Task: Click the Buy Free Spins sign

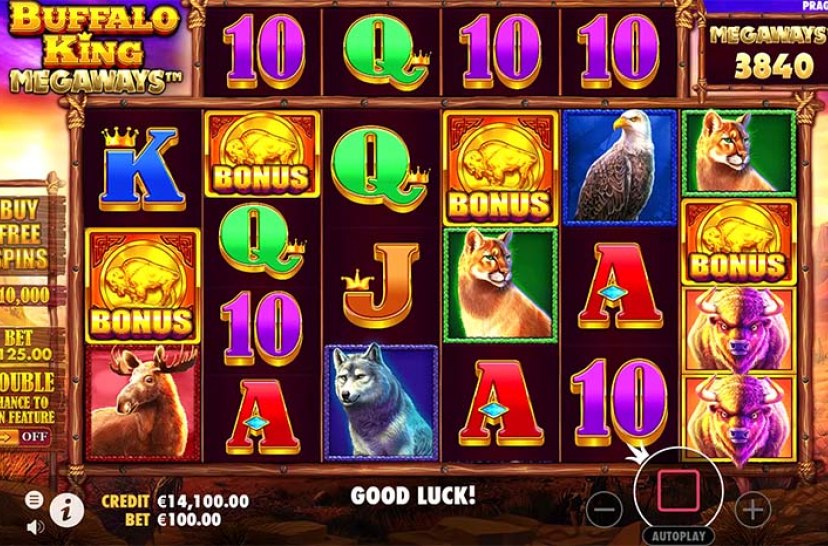Action: (25, 234)
